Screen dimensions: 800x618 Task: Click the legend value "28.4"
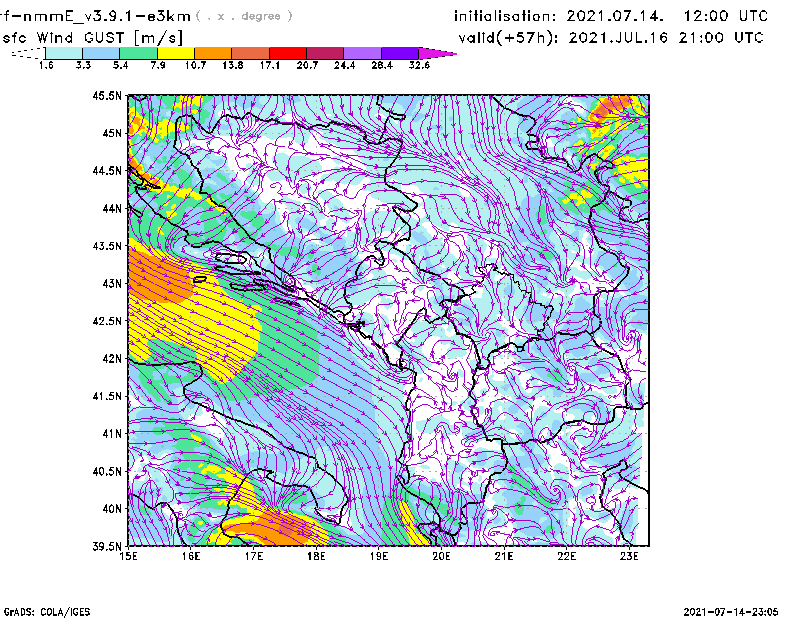coord(382,65)
